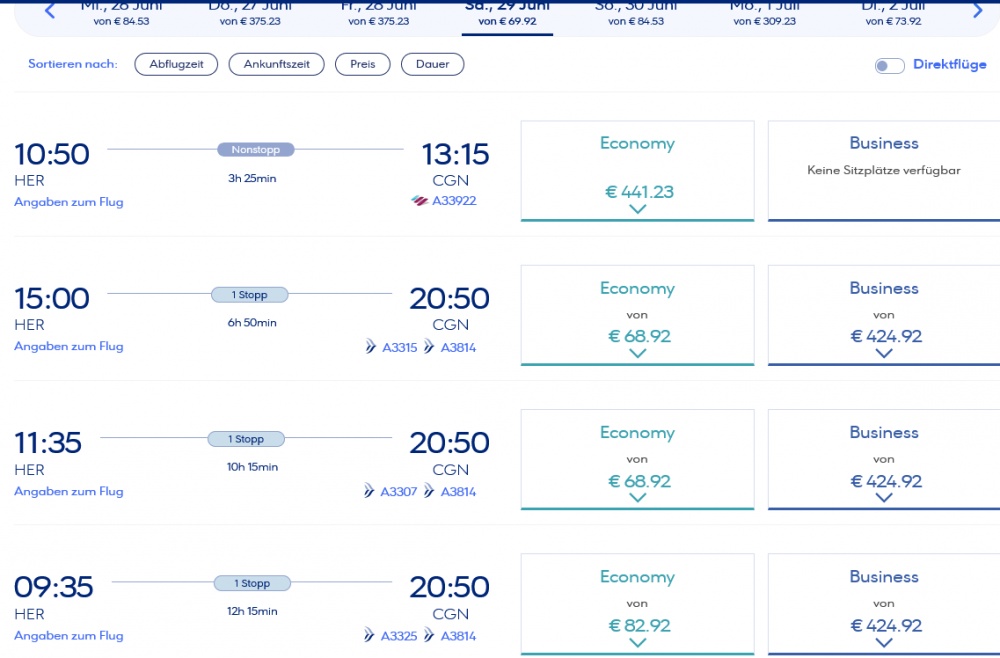Sort flights by Preis
The height and width of the screenshot is (658, 1000).
point(362,64)
